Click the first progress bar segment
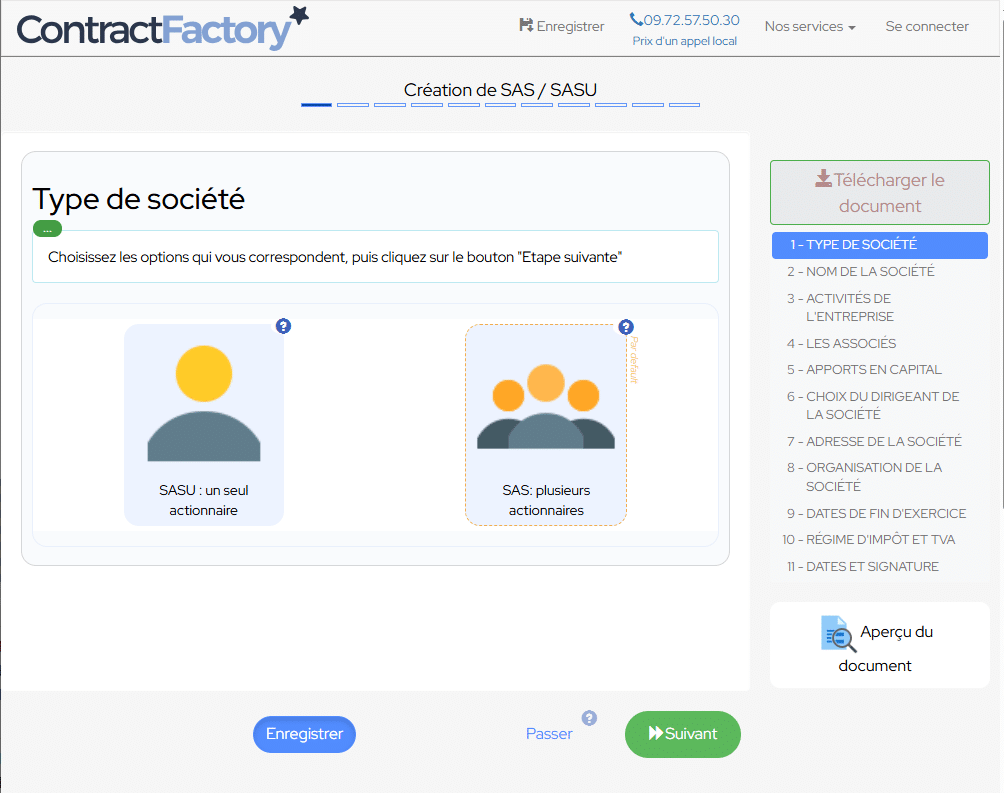The image size is (1004, 793). (316, 104)
